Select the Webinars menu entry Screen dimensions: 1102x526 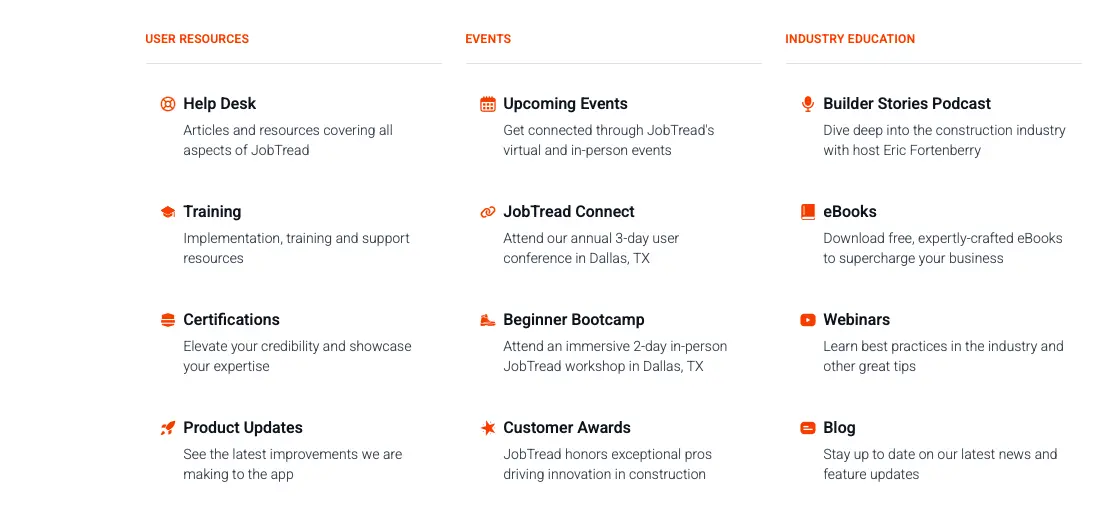point(856,320)
